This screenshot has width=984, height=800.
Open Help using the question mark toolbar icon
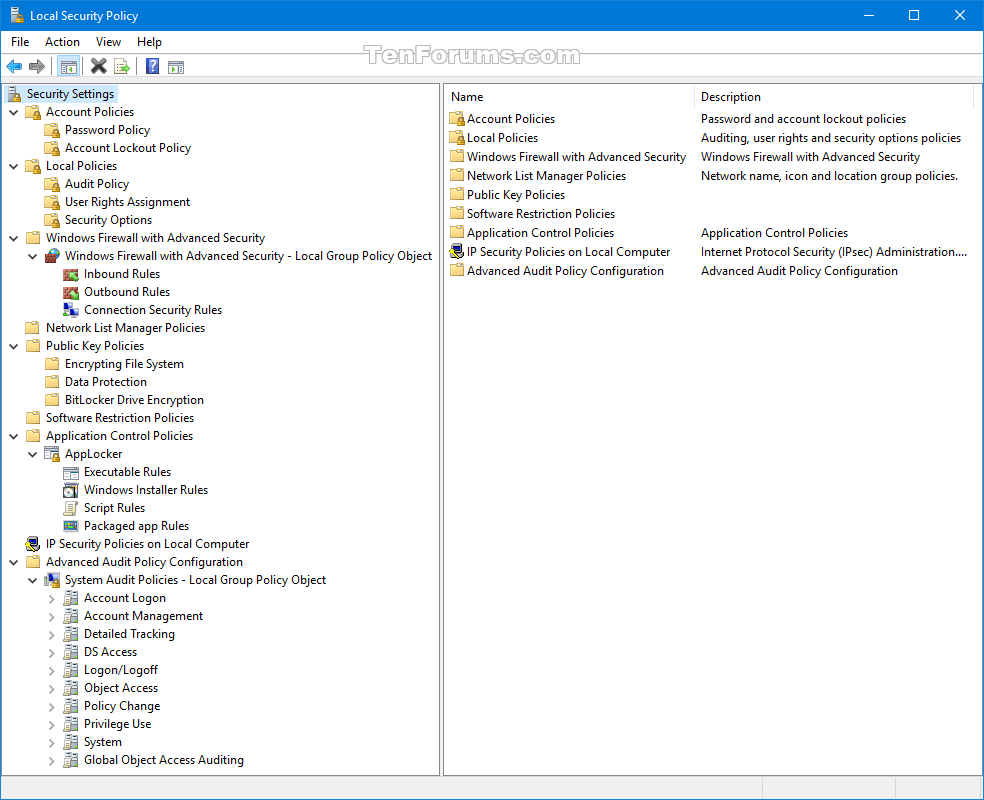[150, 66]
